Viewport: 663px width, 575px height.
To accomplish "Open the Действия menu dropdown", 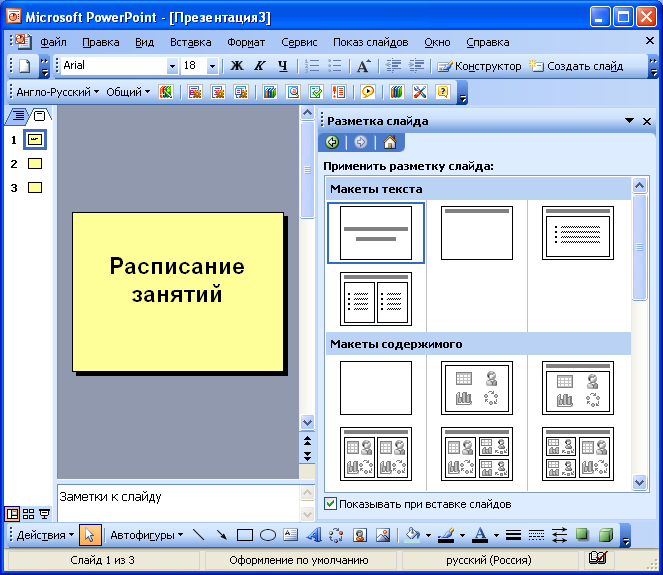I will coord(45,535).
